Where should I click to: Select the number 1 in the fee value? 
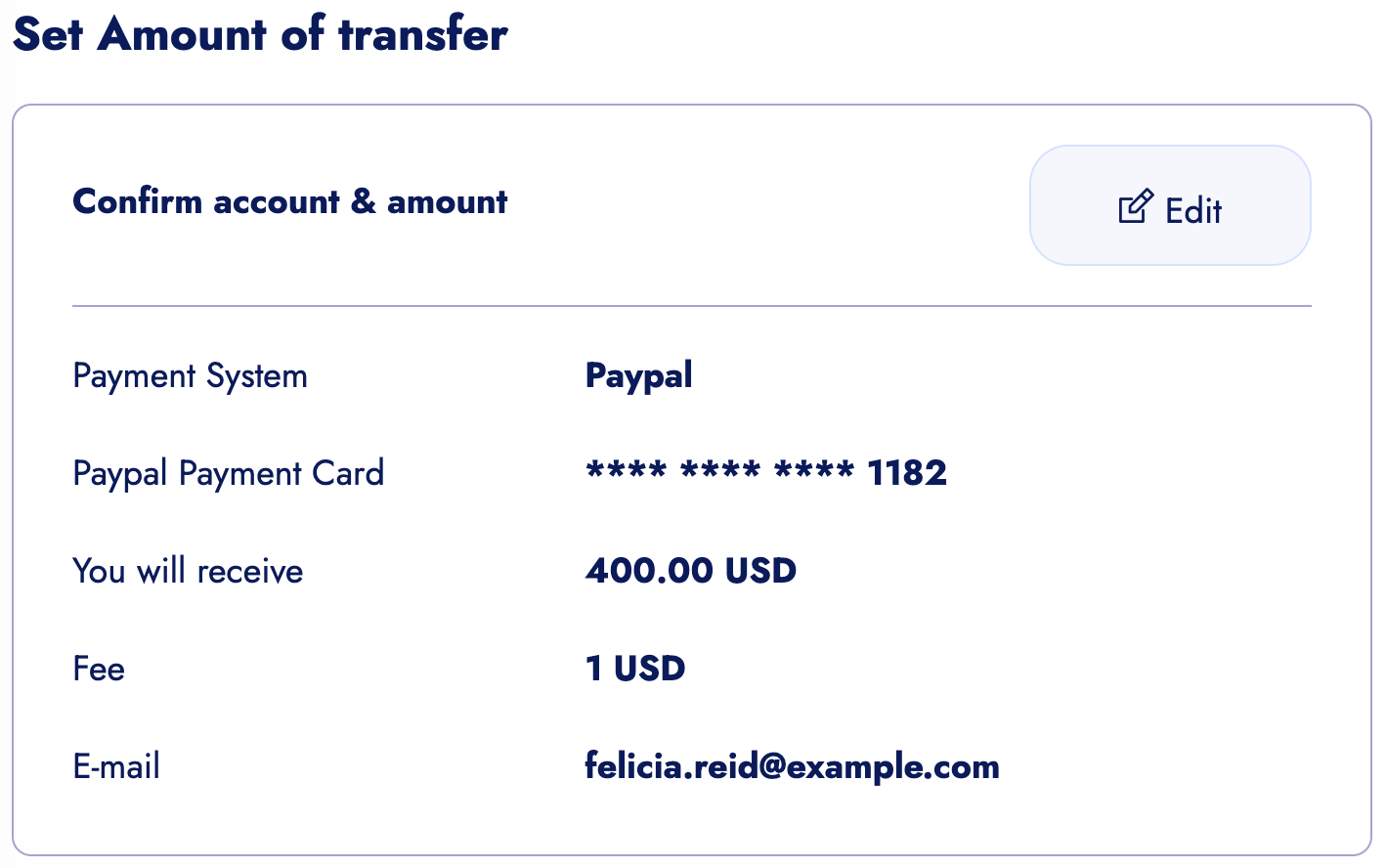click(593, 670)
